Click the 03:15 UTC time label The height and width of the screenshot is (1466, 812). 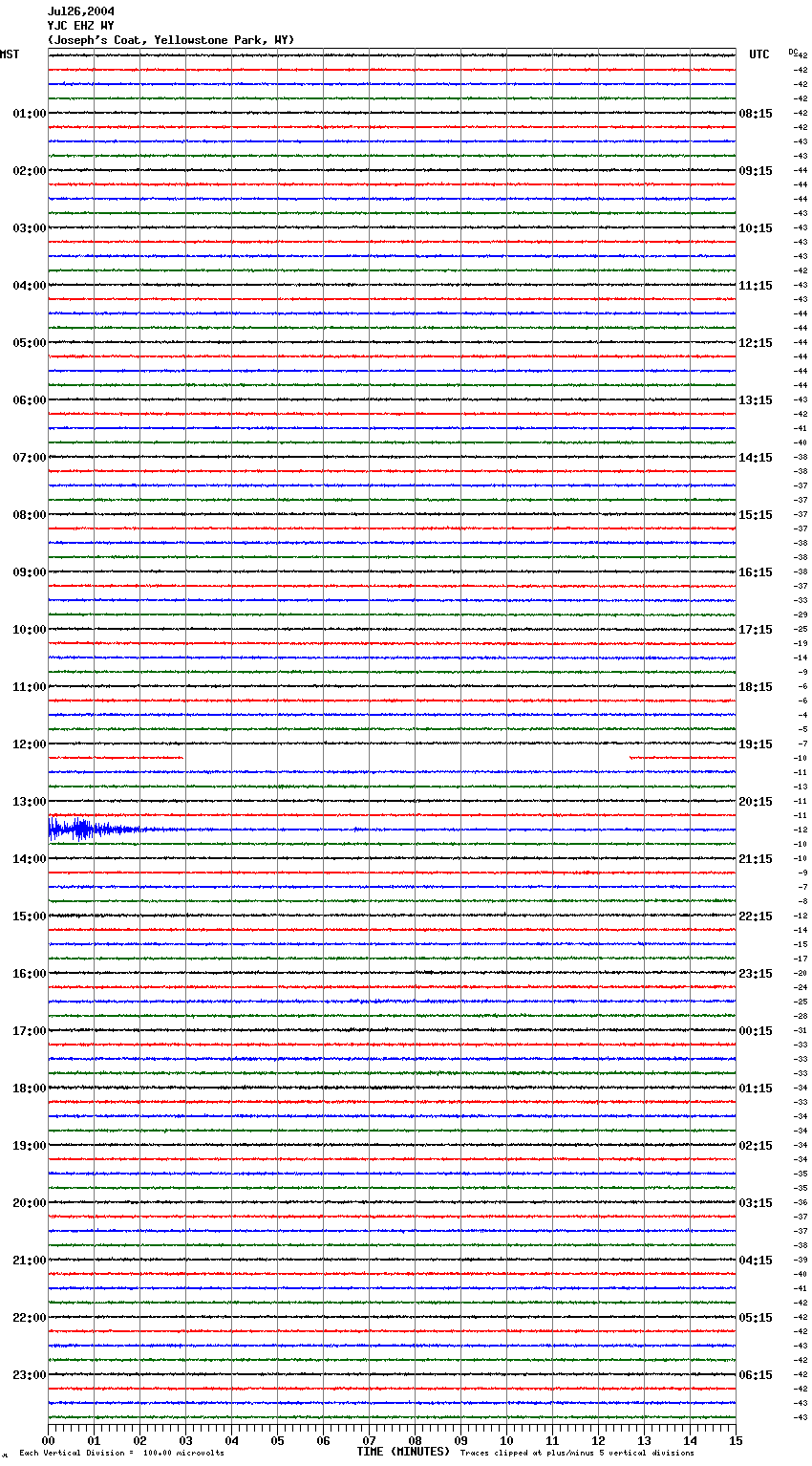tap(756, 1203)
